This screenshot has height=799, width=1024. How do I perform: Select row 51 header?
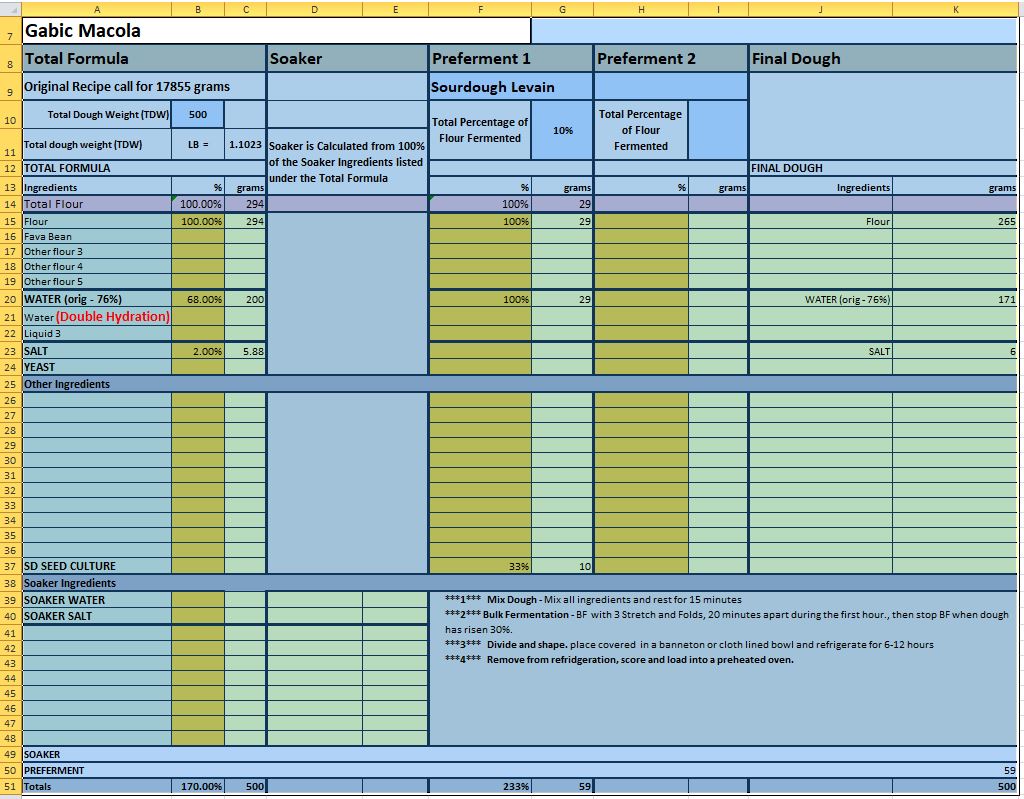[x=10, y=786]
